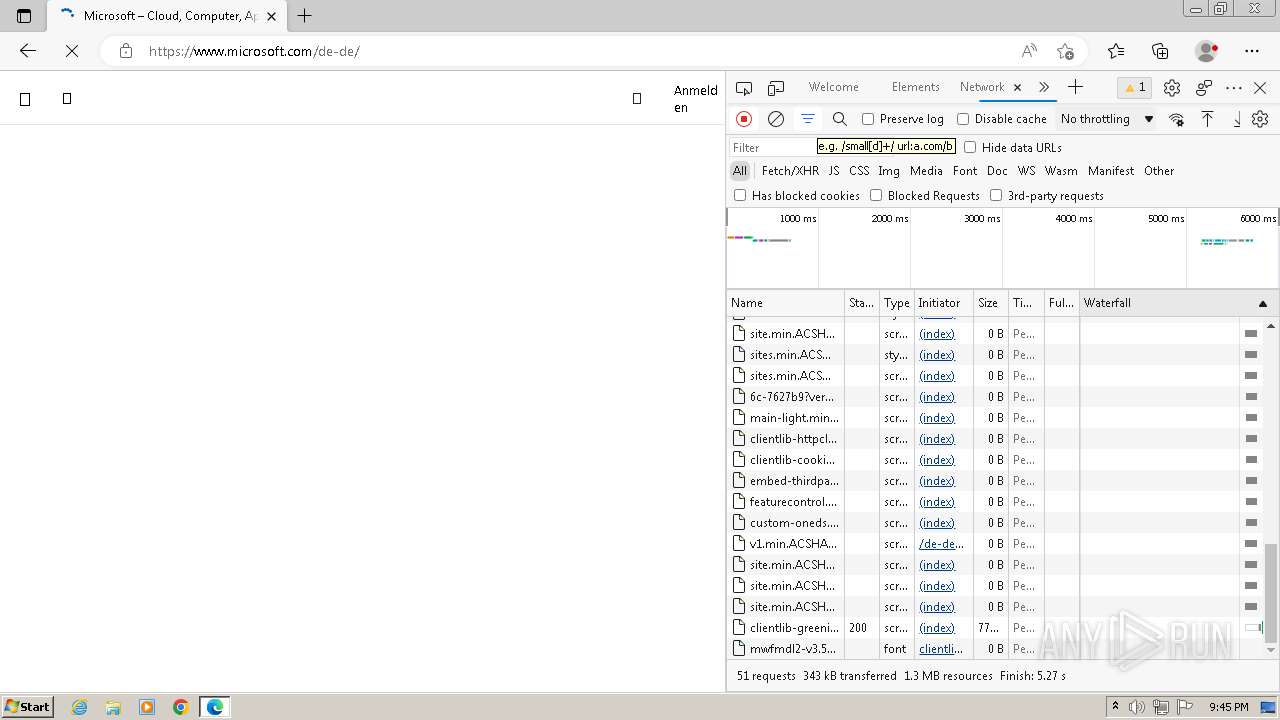The width and height of the screenshot is (1280, 720).
Task: Sort requests by Size column header
Action: tap(991, 303)
